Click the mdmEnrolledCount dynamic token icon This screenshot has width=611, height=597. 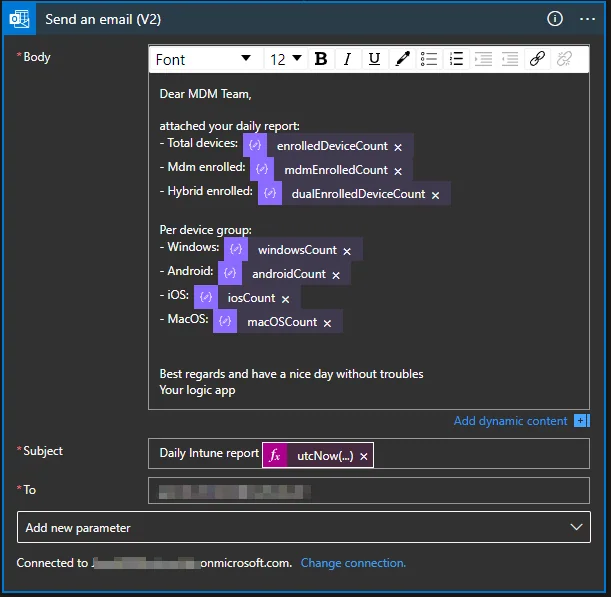tap(262, 169)
